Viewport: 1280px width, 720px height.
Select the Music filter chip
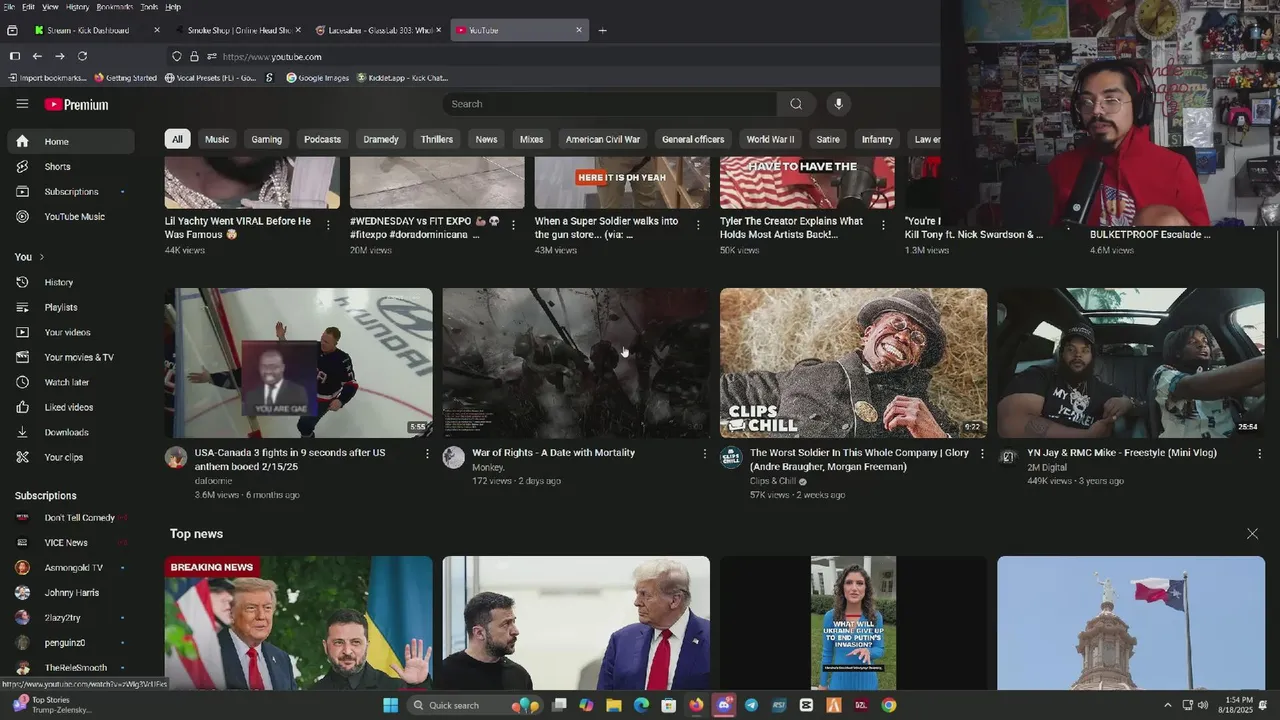pyautogui.click(x=217, y=139)
